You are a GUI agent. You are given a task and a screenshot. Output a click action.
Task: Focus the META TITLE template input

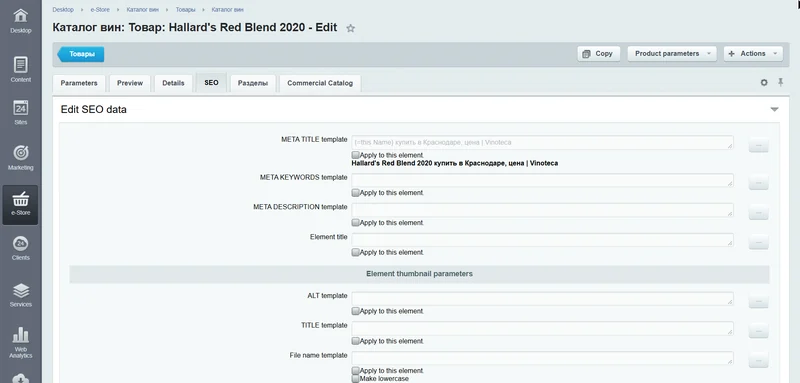[542, 143]
